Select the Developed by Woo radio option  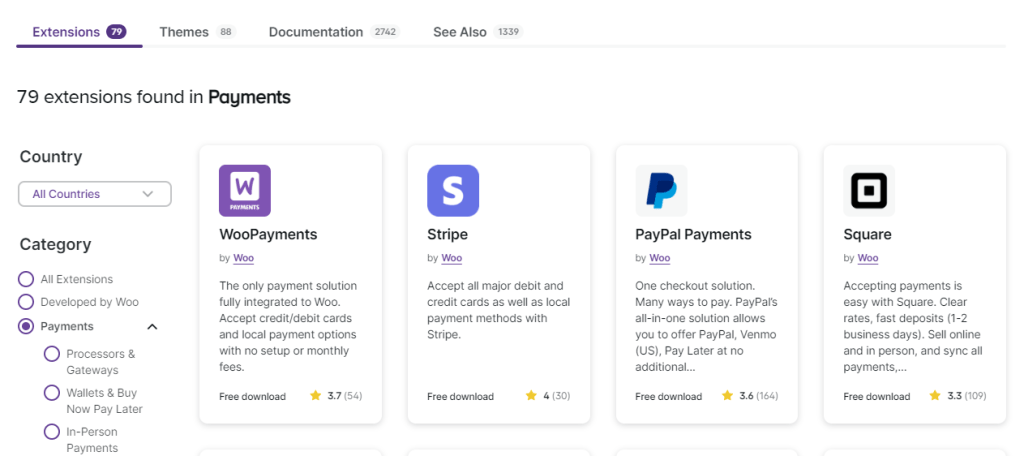[x=26, y=302]
